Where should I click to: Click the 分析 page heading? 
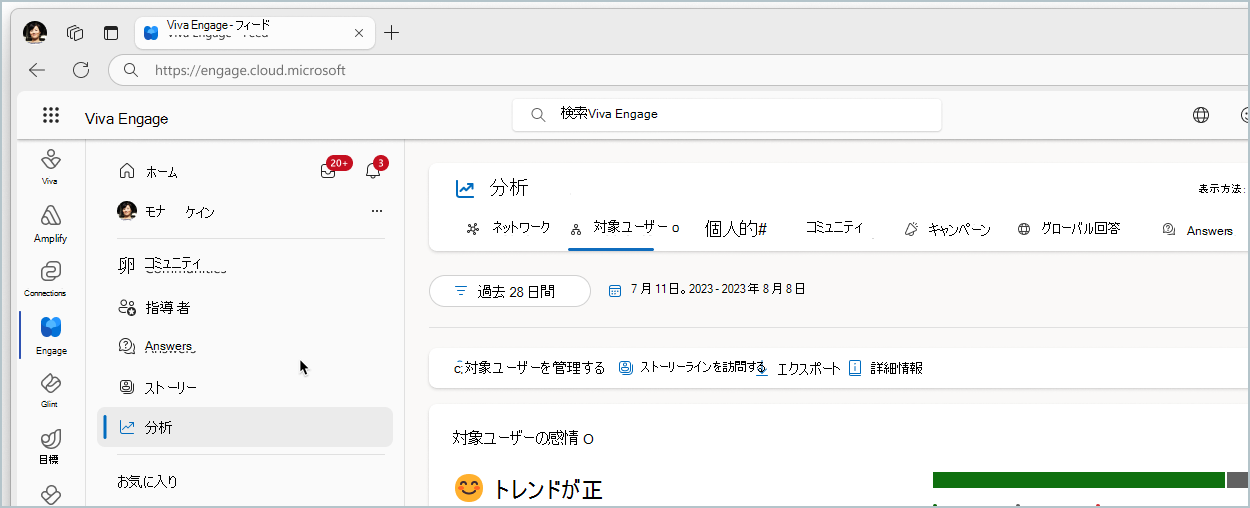click(x=509, y=188)
